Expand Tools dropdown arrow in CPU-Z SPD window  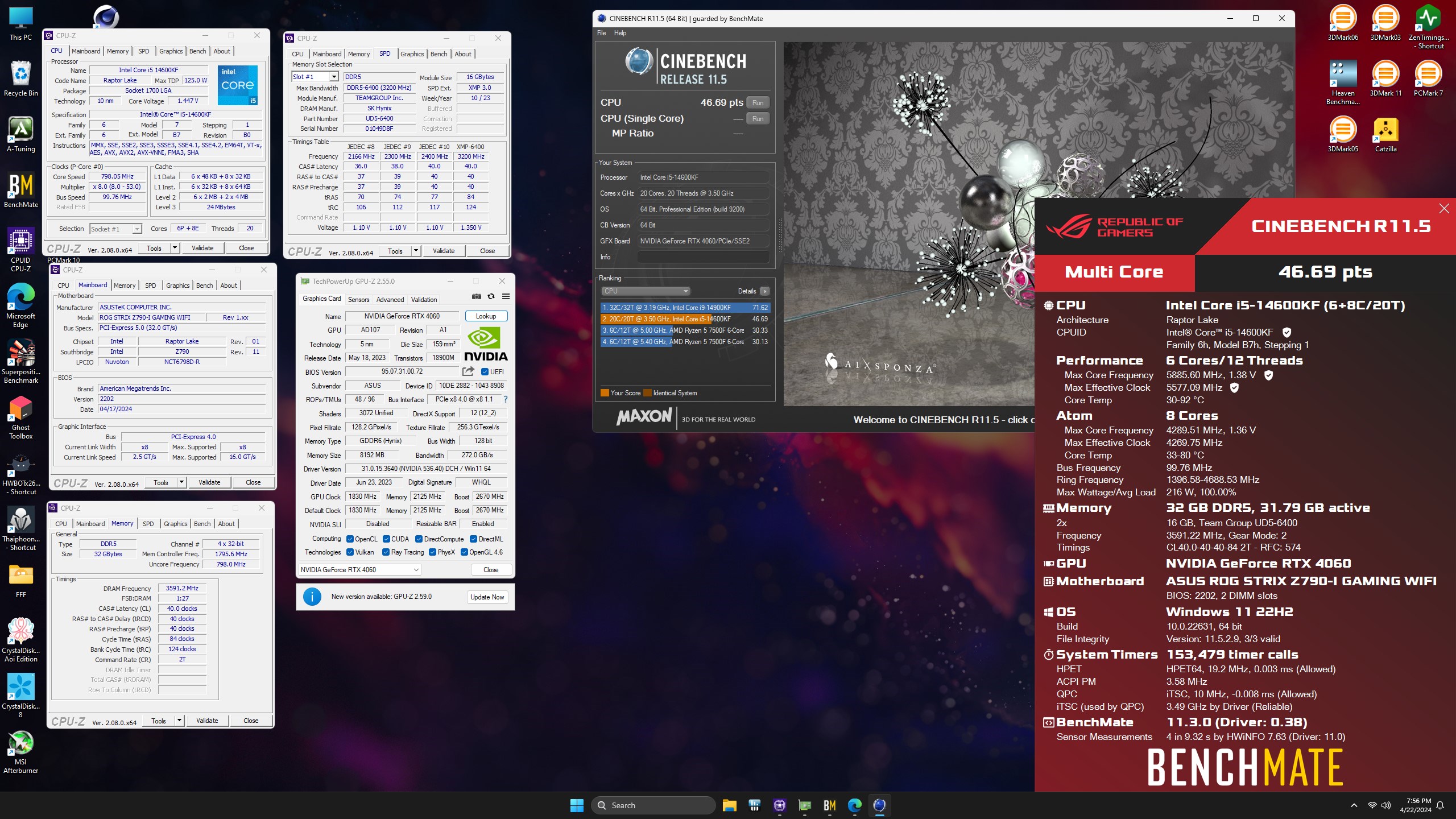click(x=416, y=251)
